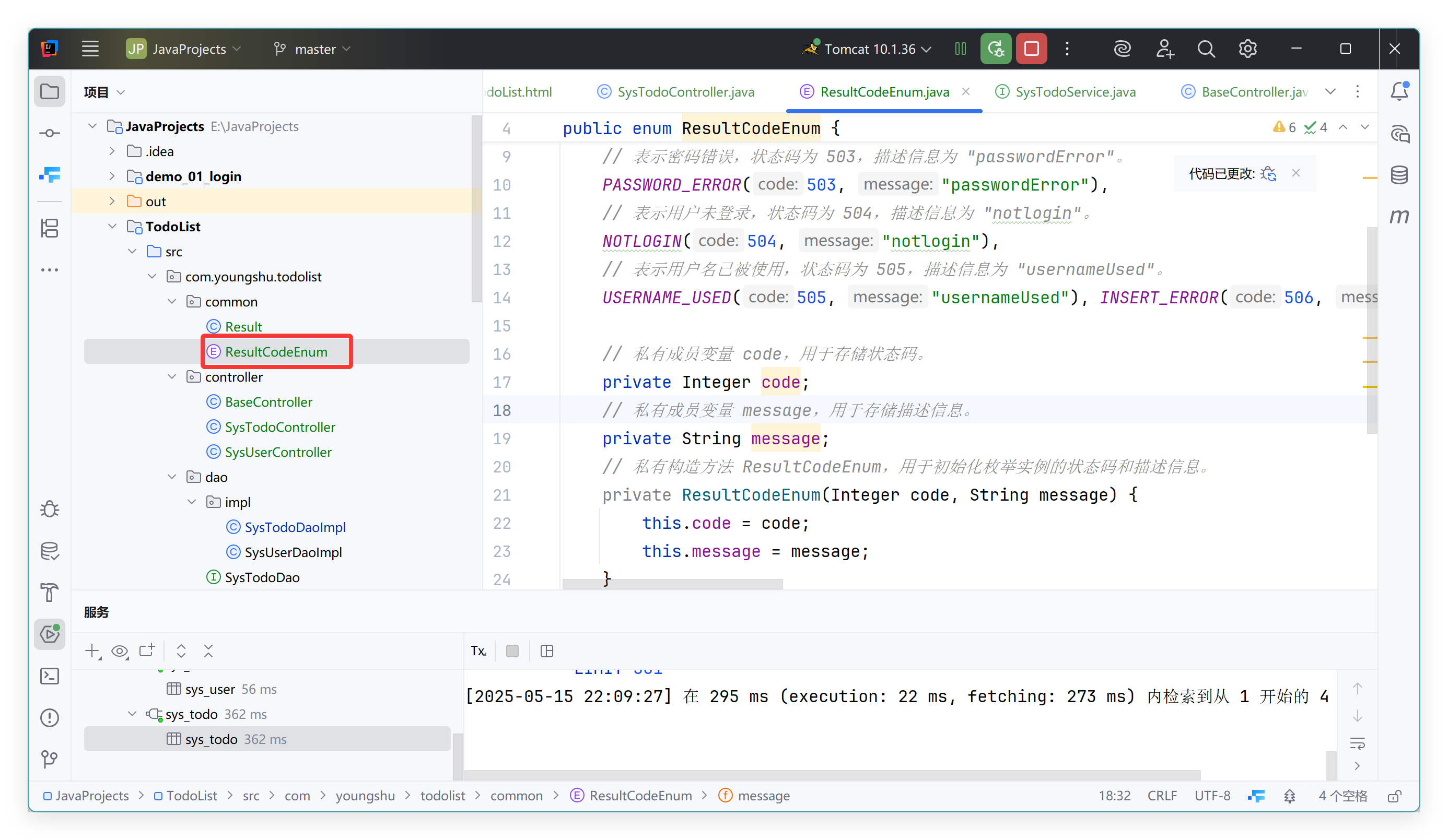Click the 4 个空格 indent setting
The image size is (1448, 840).
(x=1342, y=795)
